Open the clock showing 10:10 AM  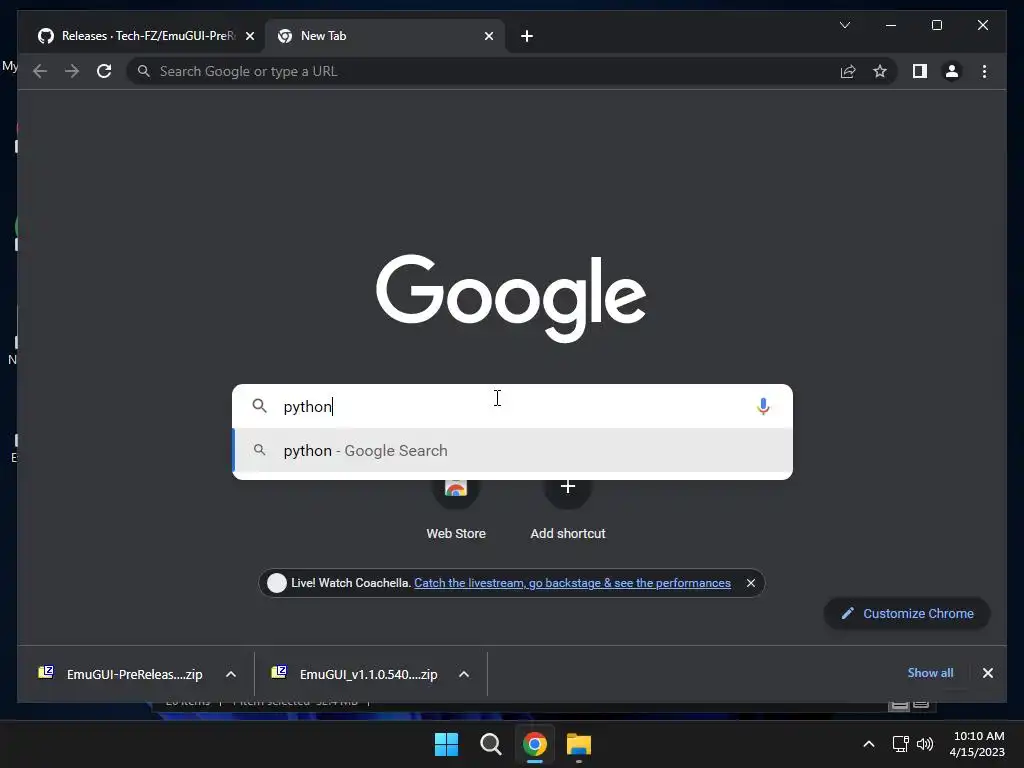[978, 744]
